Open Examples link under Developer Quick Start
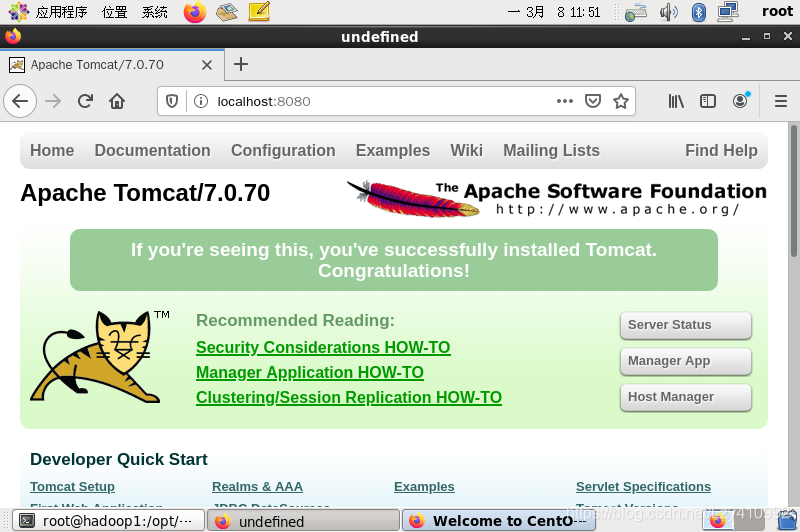 point(424,487)
